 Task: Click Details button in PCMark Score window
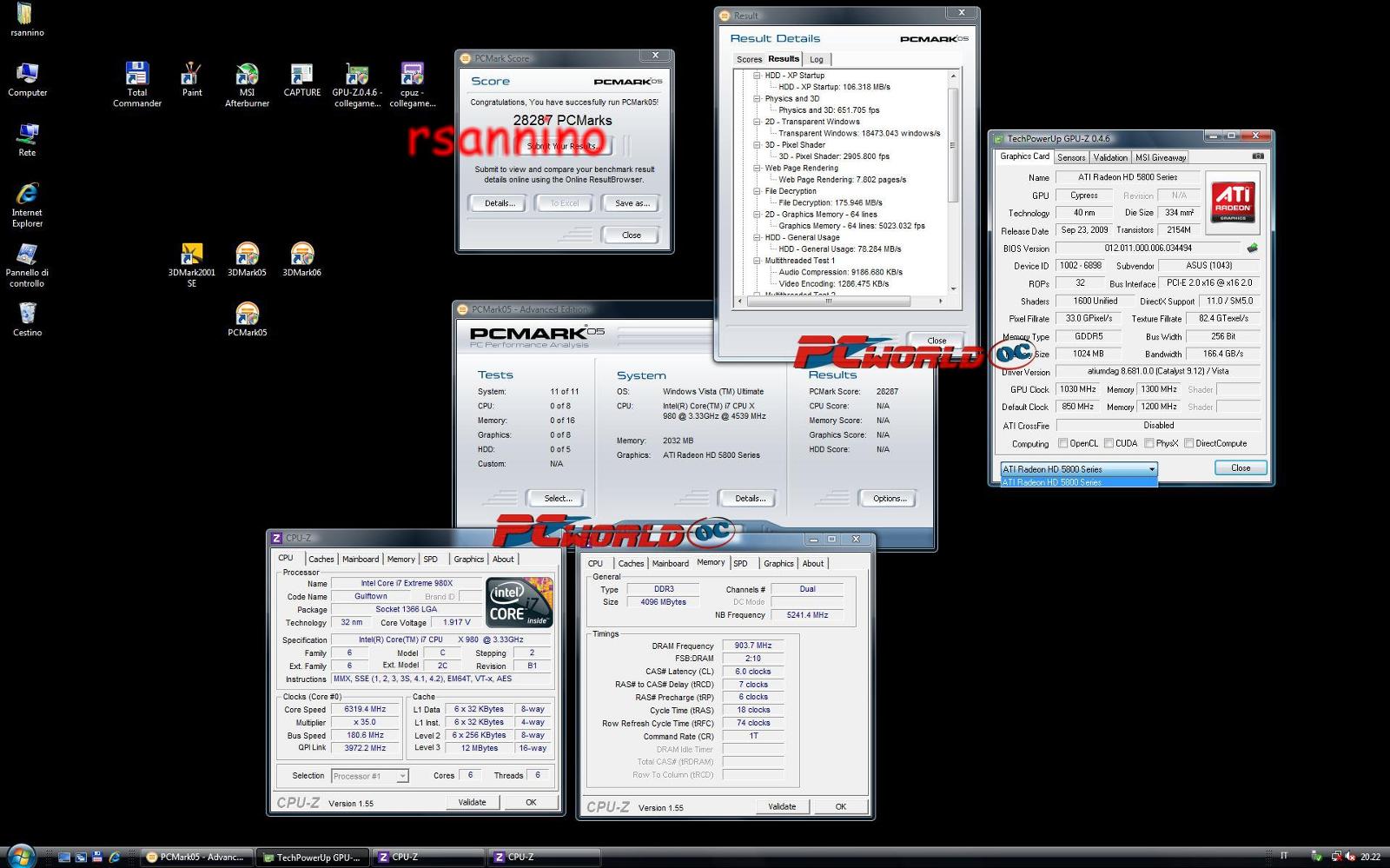tap(500, 203)
